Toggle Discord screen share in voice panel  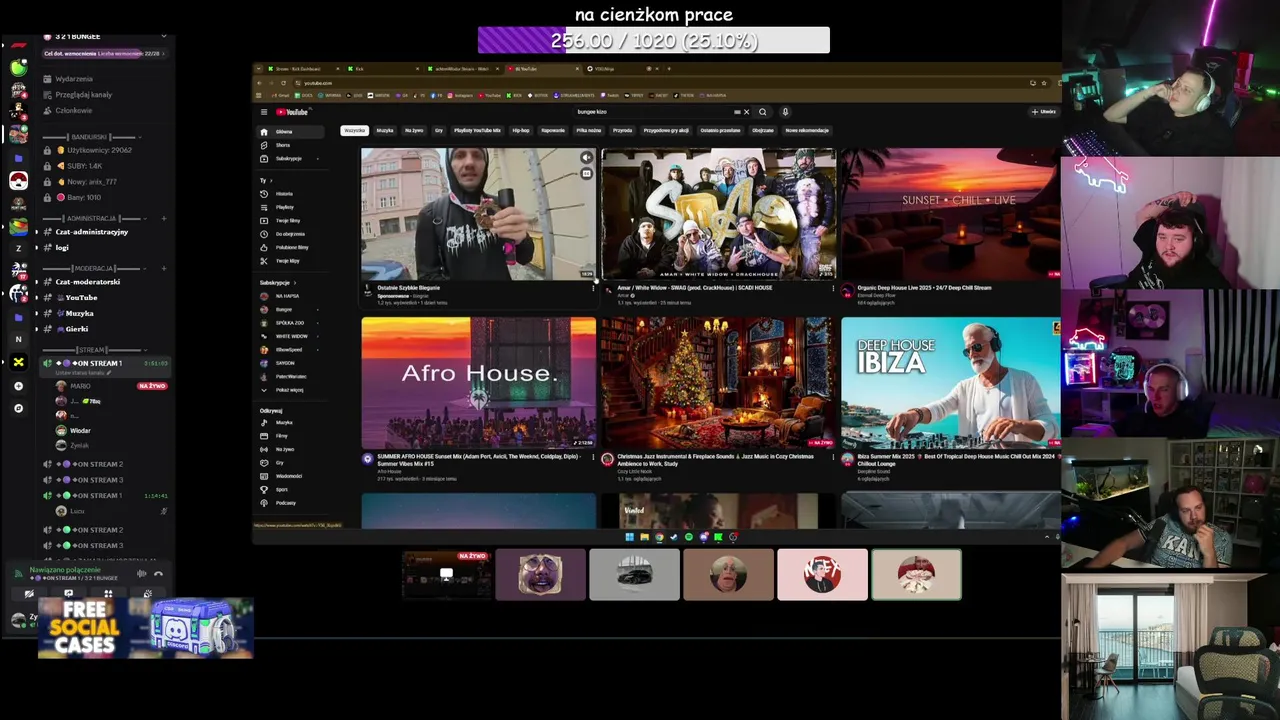[68, 594]
